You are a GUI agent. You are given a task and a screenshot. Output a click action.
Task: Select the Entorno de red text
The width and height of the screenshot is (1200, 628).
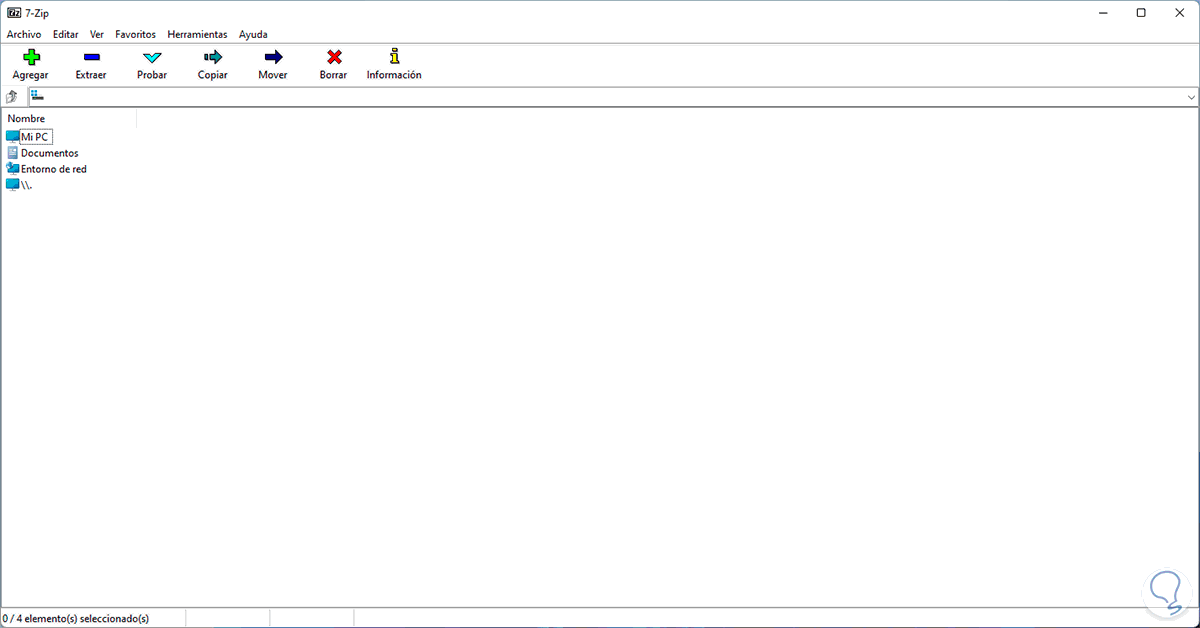pyautogui.click(x=54, y=169)
